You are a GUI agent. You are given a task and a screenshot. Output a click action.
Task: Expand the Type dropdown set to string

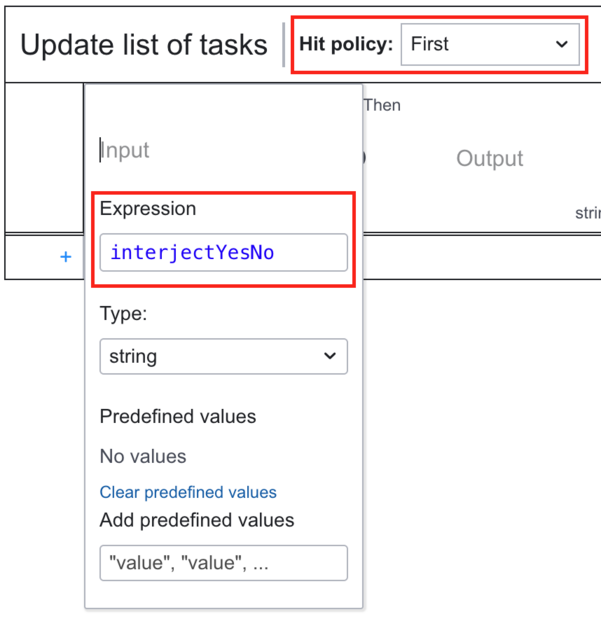224,356
